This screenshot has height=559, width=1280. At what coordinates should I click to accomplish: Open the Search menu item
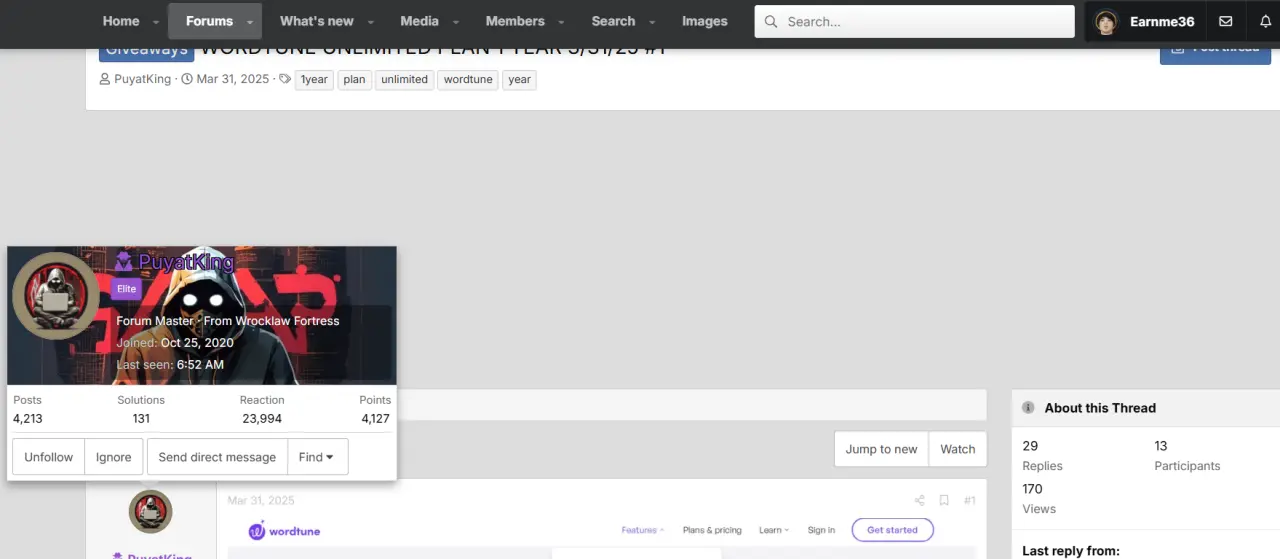click(x=613, y=21)
